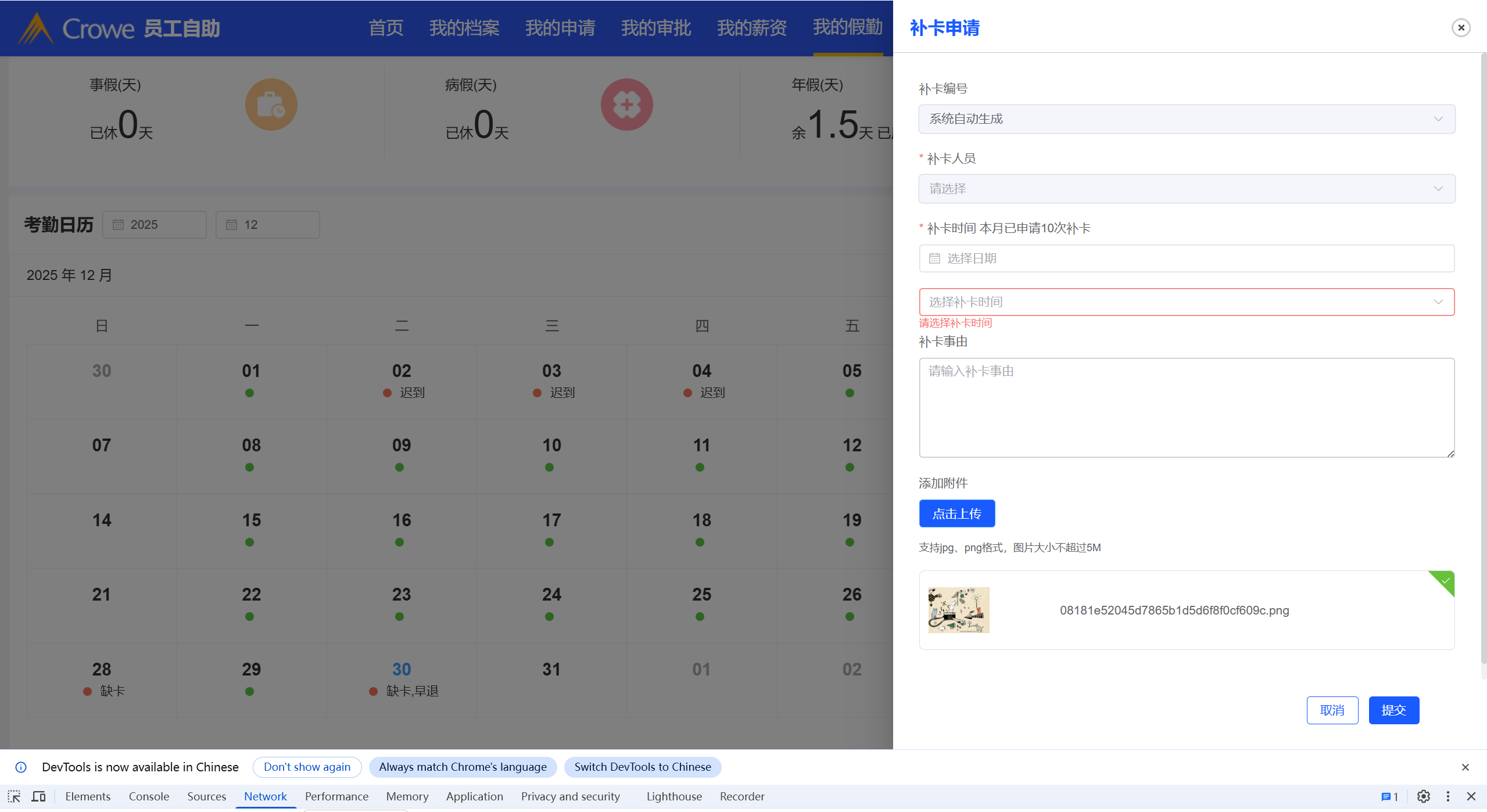
Task: Click the sick leave medical cross icon
Action: coord(626,105)
